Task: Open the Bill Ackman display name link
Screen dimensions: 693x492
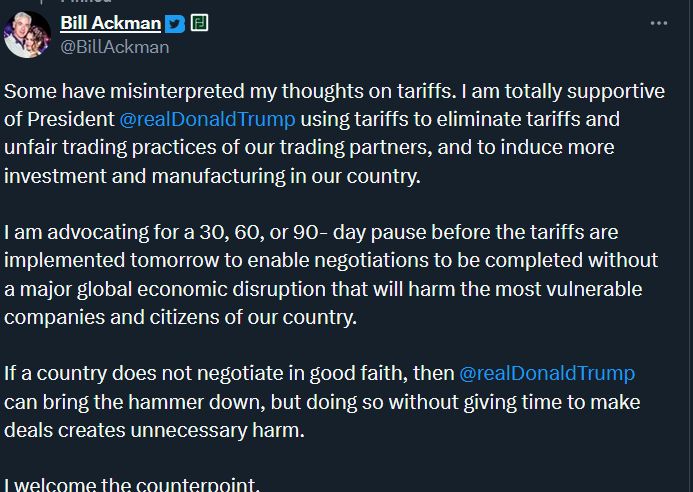Action: (x=110, y=23)
